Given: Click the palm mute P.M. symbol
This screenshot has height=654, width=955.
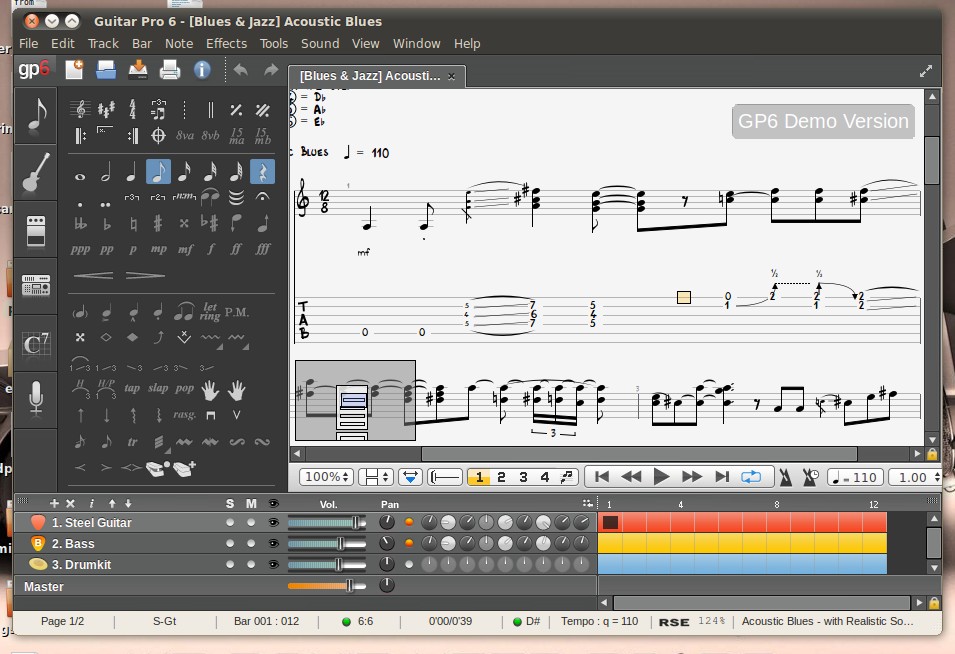Looking at the screenshot, I should pyautogui.click(x=237, y=313).
